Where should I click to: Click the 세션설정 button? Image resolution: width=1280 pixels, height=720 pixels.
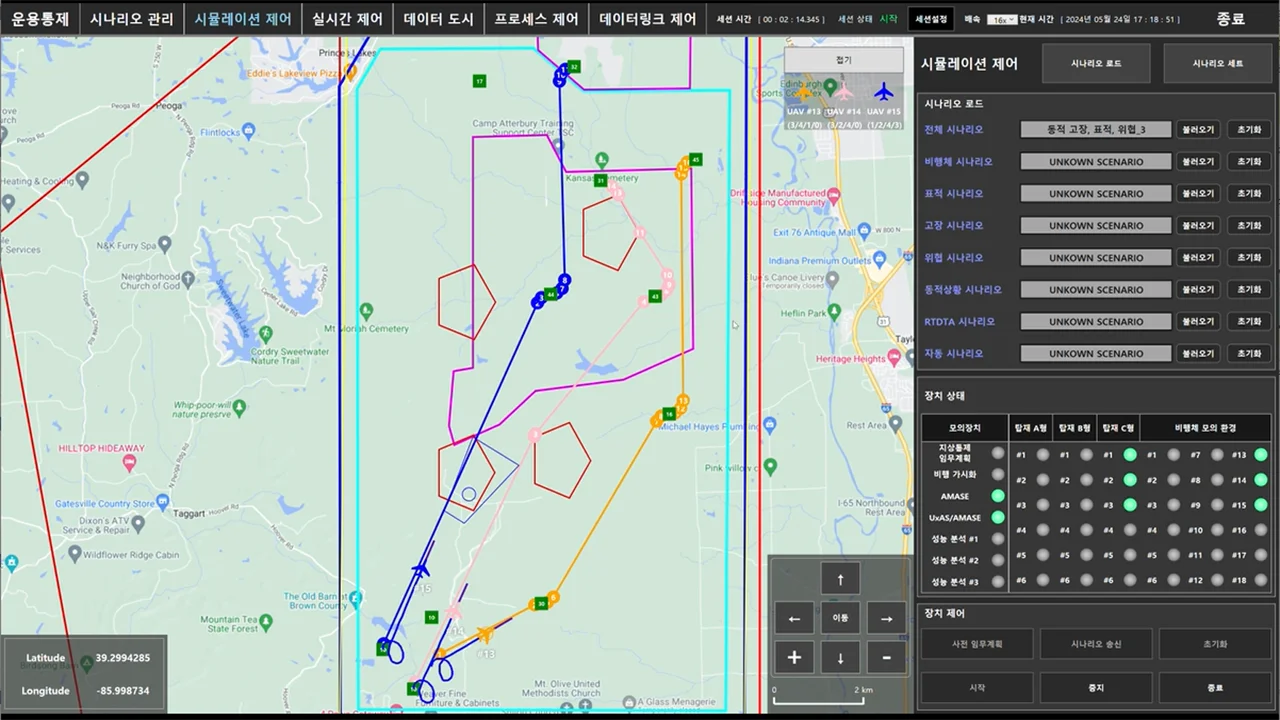click(x=931, y=19)
